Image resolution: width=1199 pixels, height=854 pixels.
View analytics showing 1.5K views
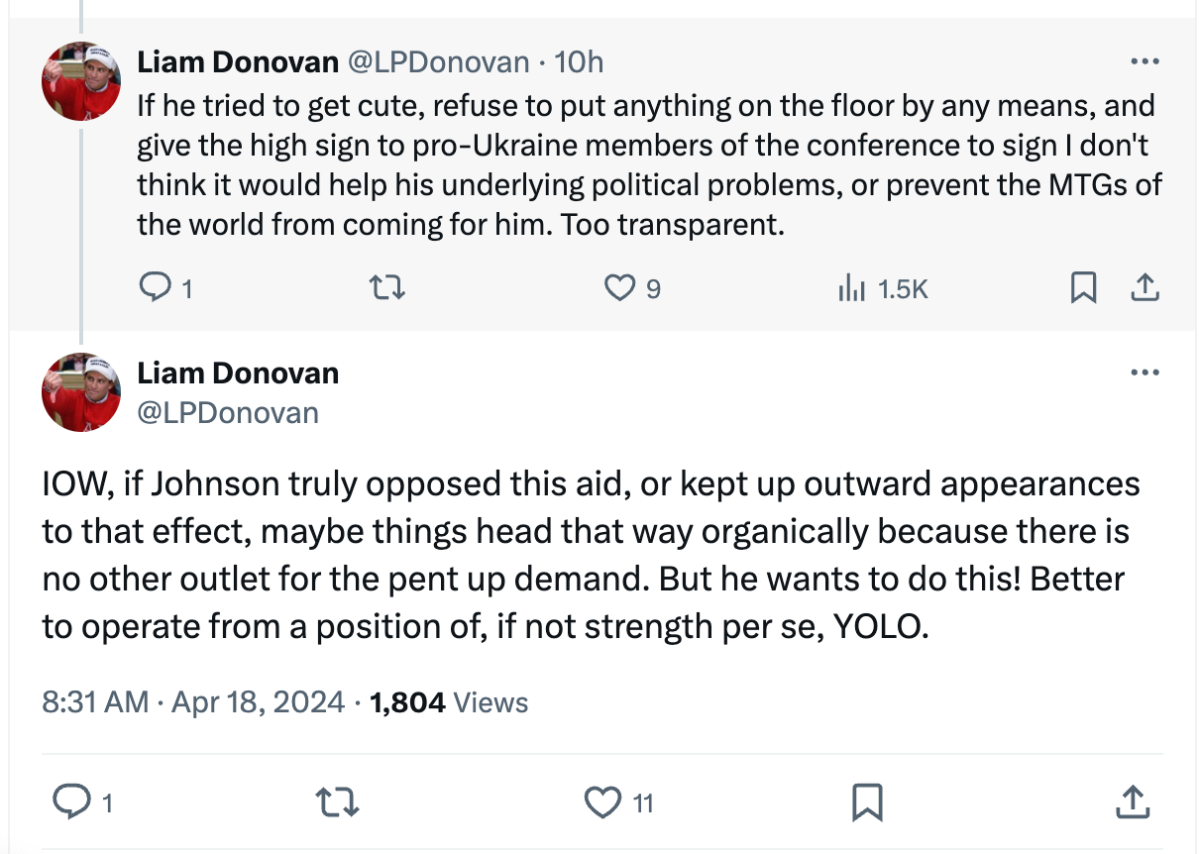pos(852,289)
